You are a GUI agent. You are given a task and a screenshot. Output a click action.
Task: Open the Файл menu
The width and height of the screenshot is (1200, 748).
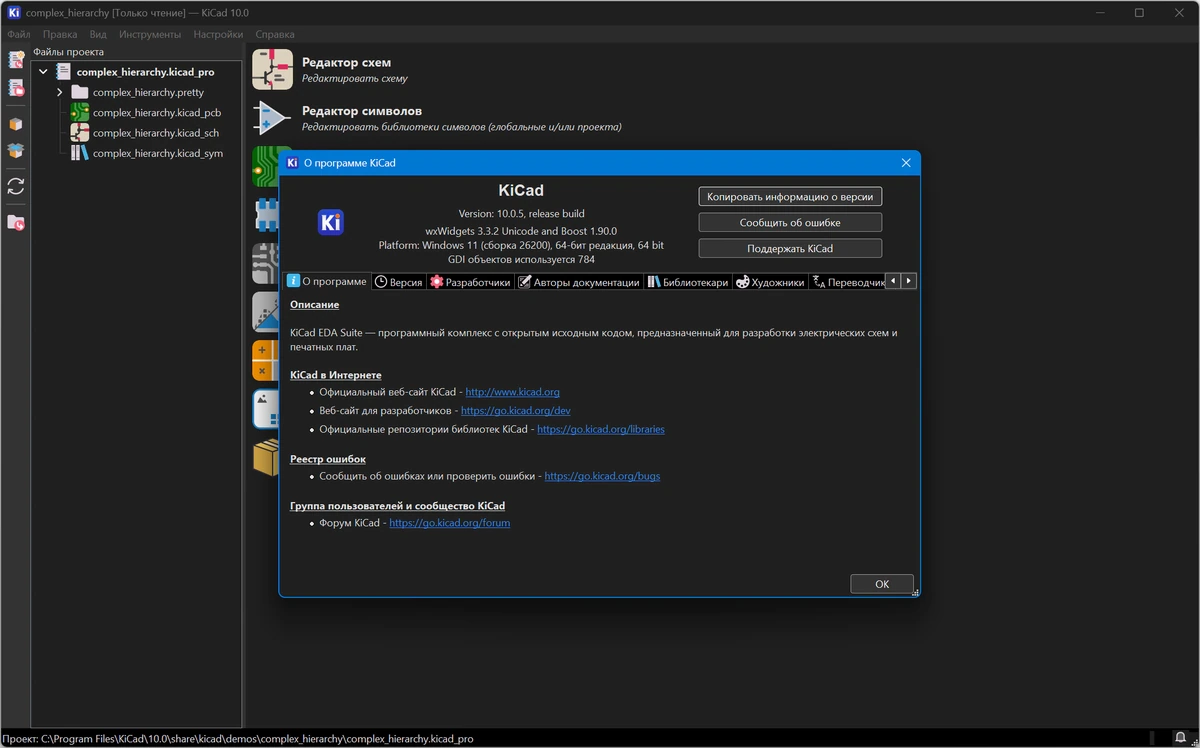tap(19, 34)
